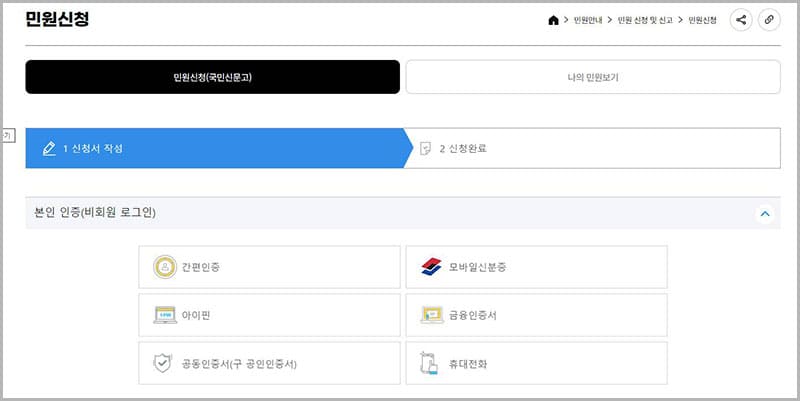The height and width of the screenshot is (401, 800).
Task: Open 민원안내 breadcrumb link
Action: click(x=589, y=20)
